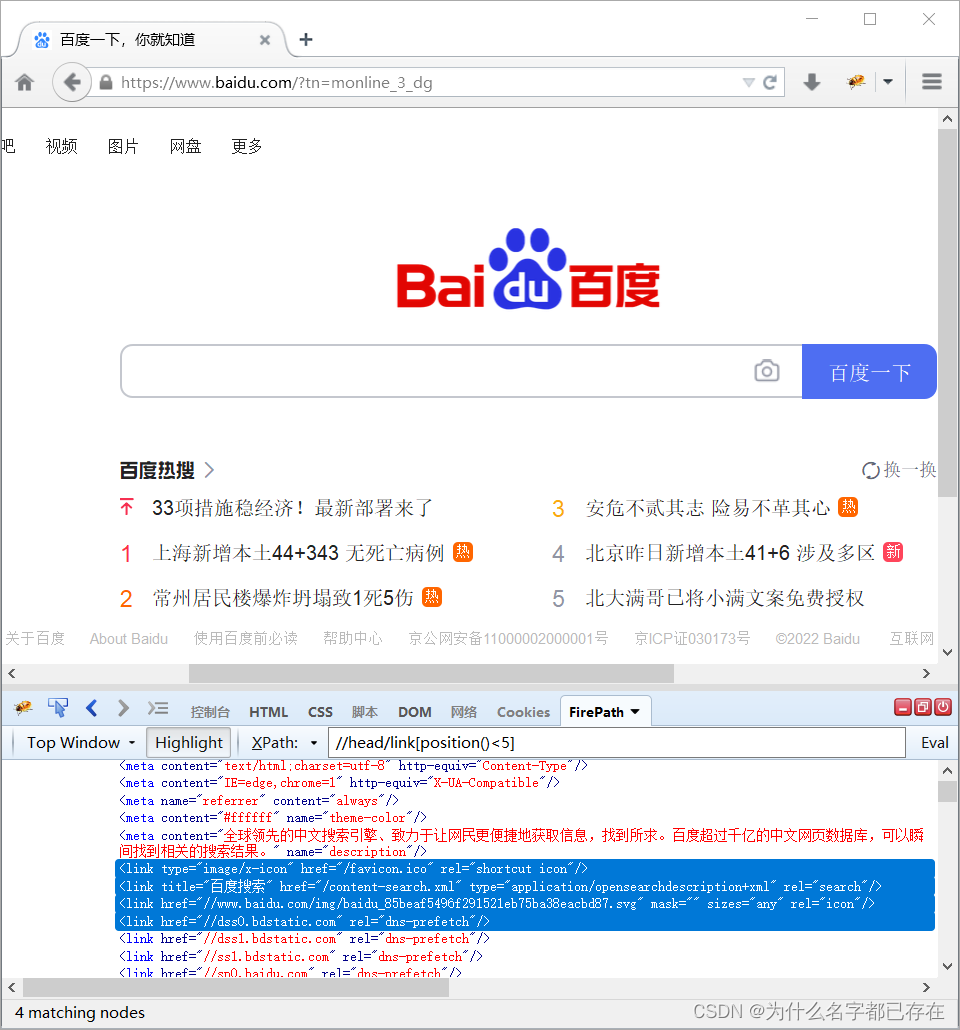This screenshot has width=960, height=1030.
Task: Open hot search 33项措施稳经济
Action: click(x=292, y=508)
